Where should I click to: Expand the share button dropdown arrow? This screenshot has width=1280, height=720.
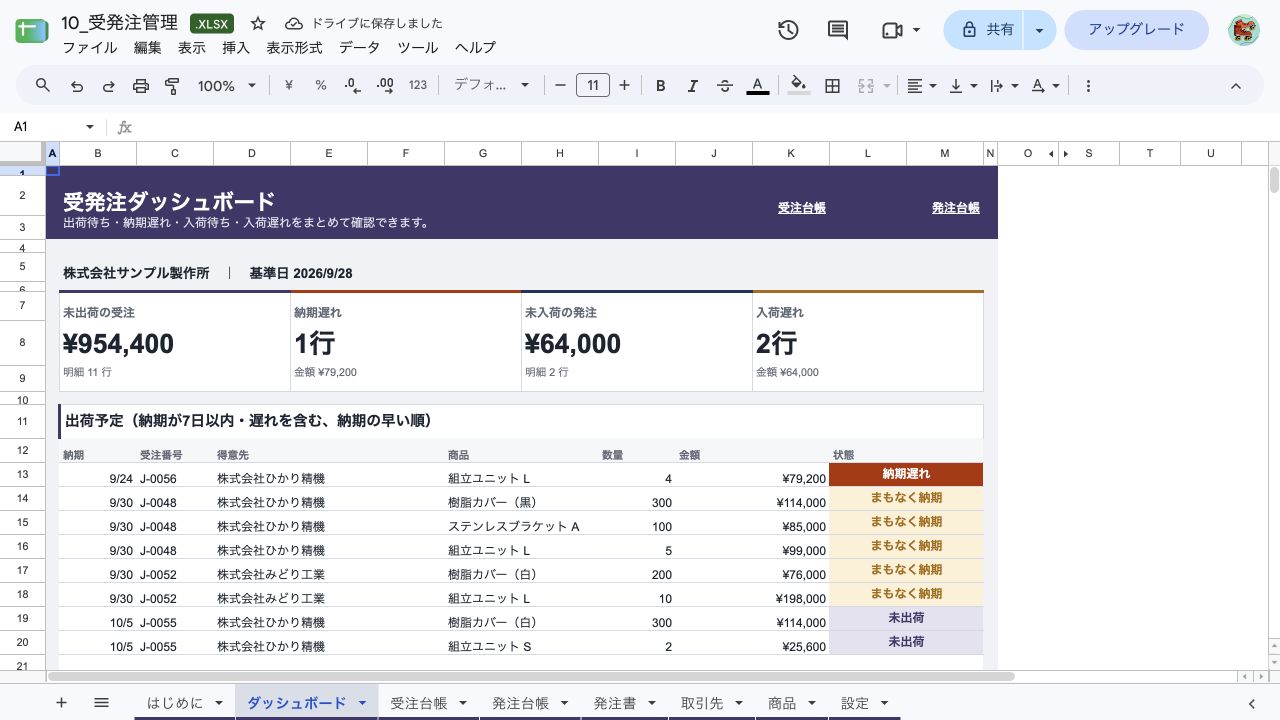(x=1040, y=30)
